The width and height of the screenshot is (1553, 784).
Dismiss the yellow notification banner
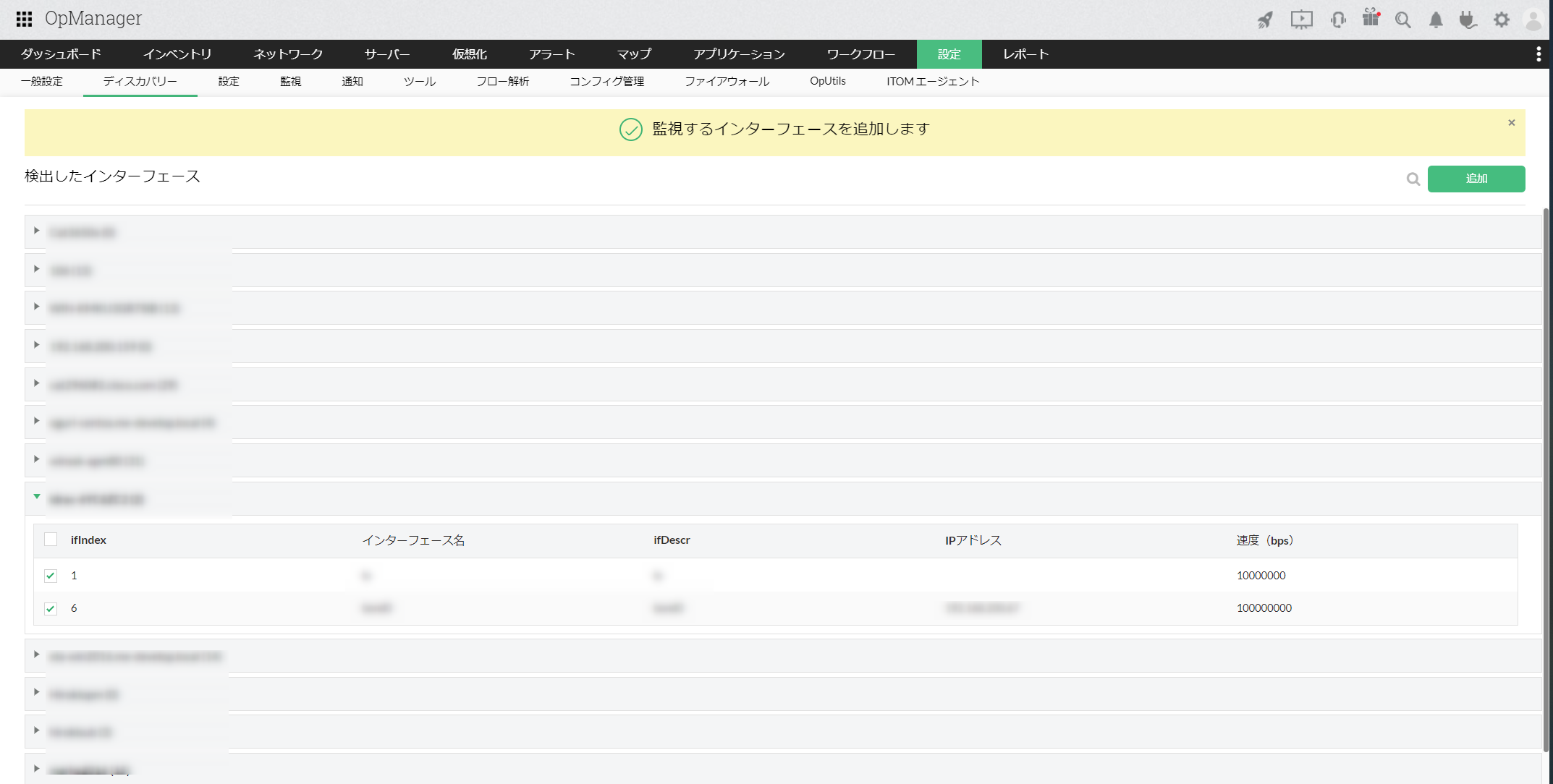pyautogui.click(x=1511, y=123)
